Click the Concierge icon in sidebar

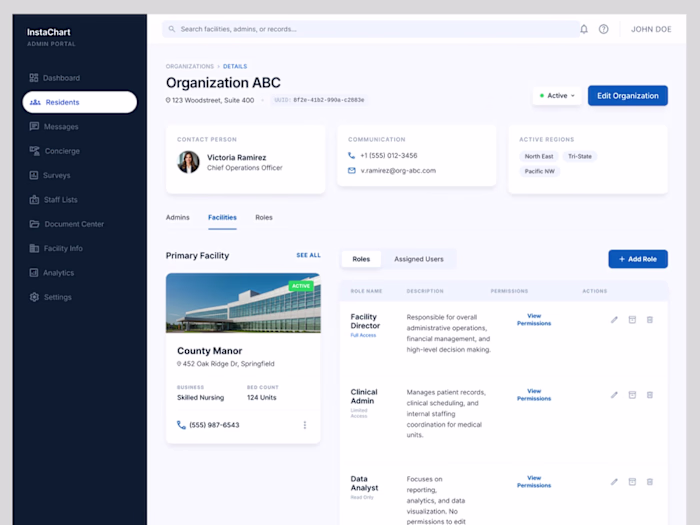point(34,151)
